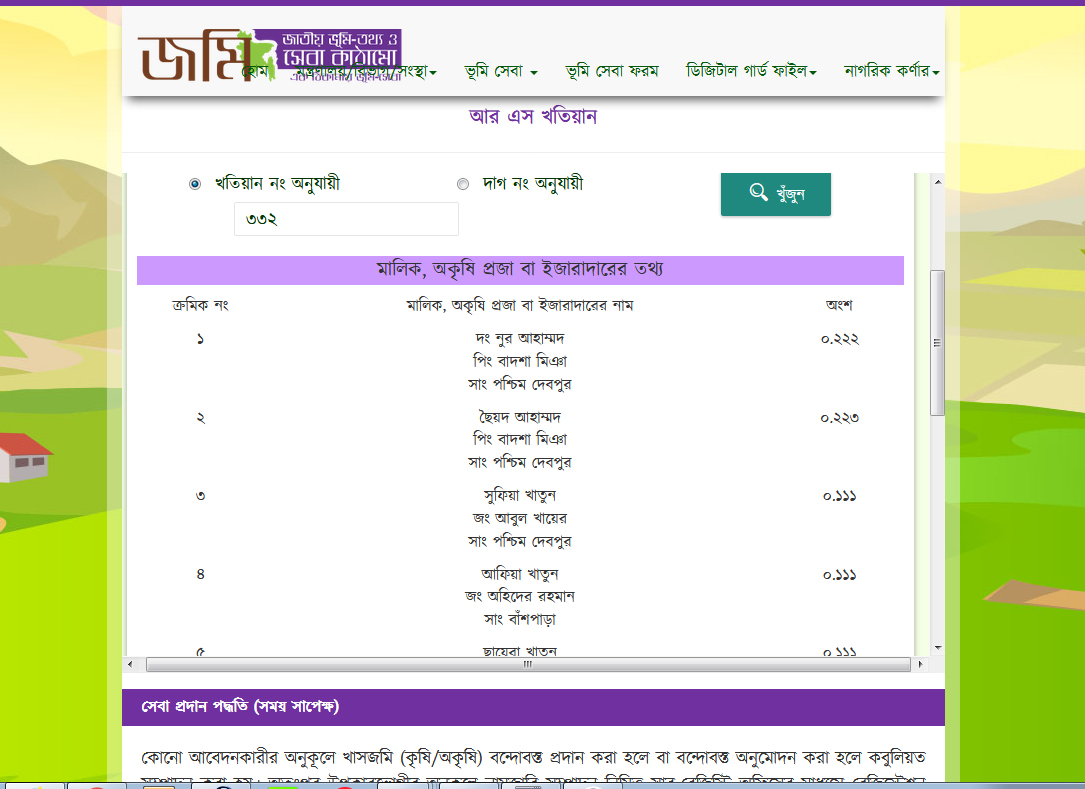Click the vertical scrollbar thumb
Image resolution: width=1085 pixels, height=789 pixels.
coord(938,343)
